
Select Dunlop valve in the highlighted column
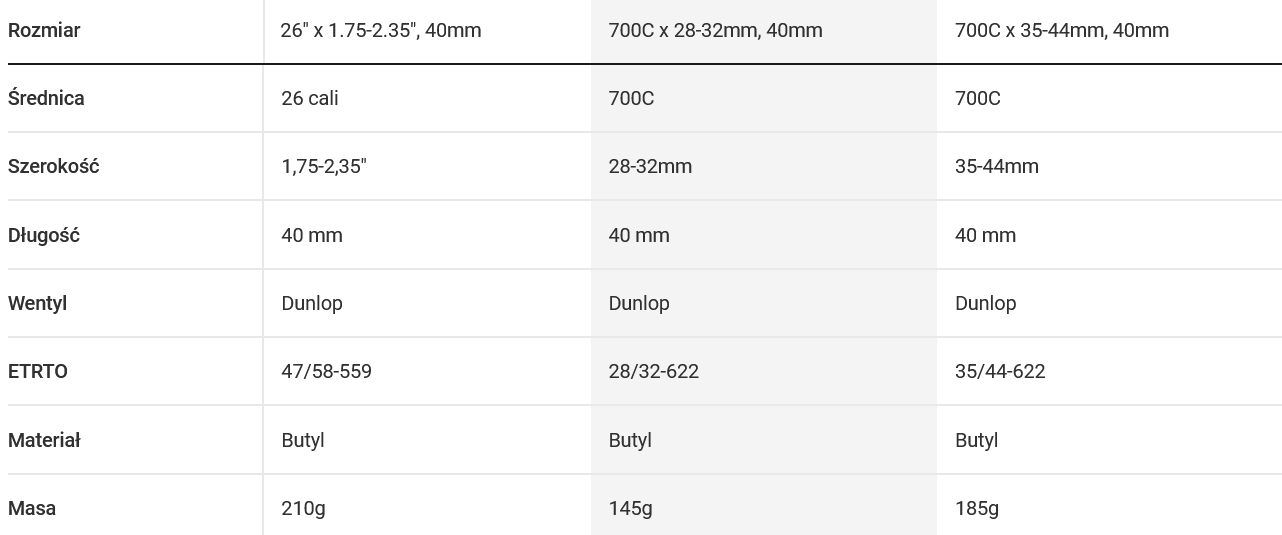[x=639, y=303]
